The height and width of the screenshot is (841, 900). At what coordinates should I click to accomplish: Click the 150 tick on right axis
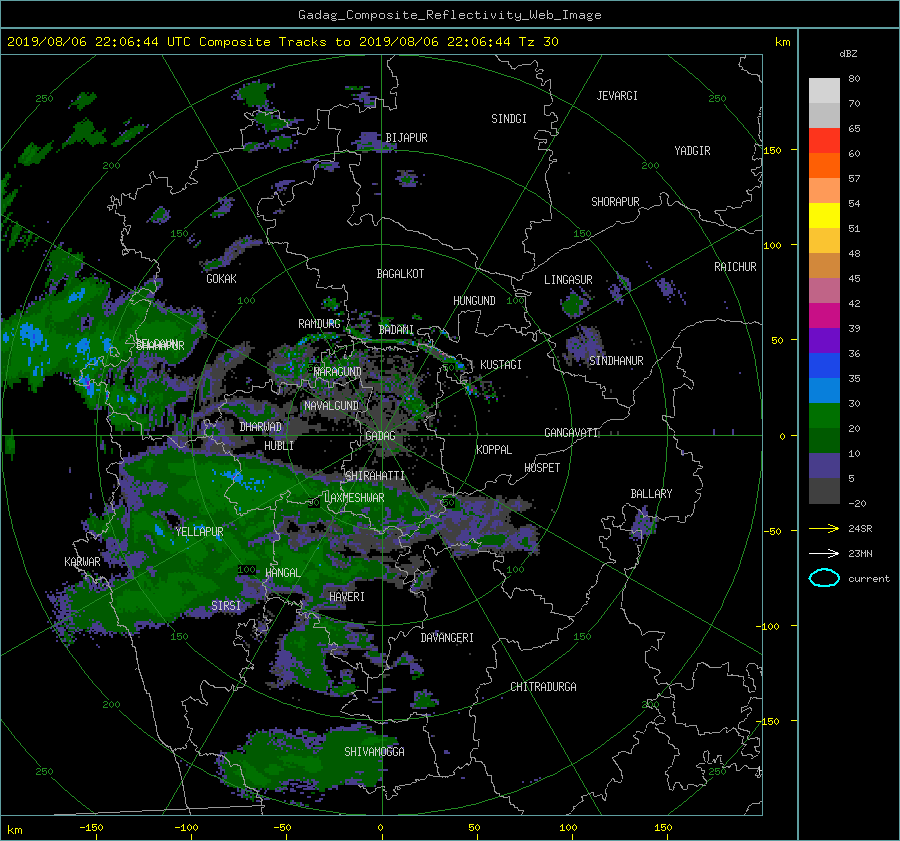click(x=773, y=150)
